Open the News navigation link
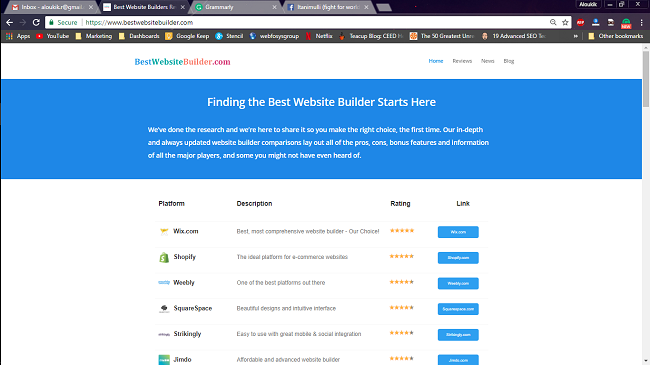This screenshot has height=365, width=650. click(488, 61)
